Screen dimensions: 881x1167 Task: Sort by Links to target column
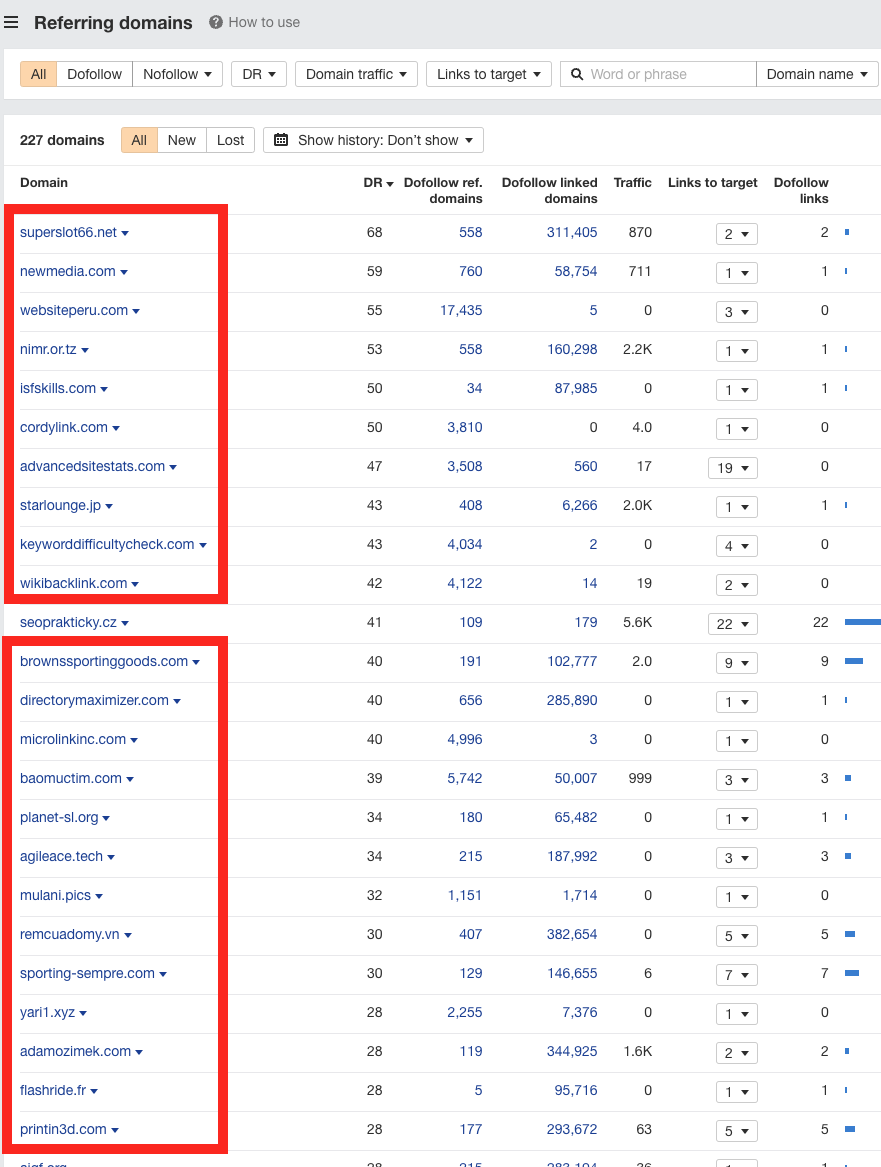click(x=713, y=182)
